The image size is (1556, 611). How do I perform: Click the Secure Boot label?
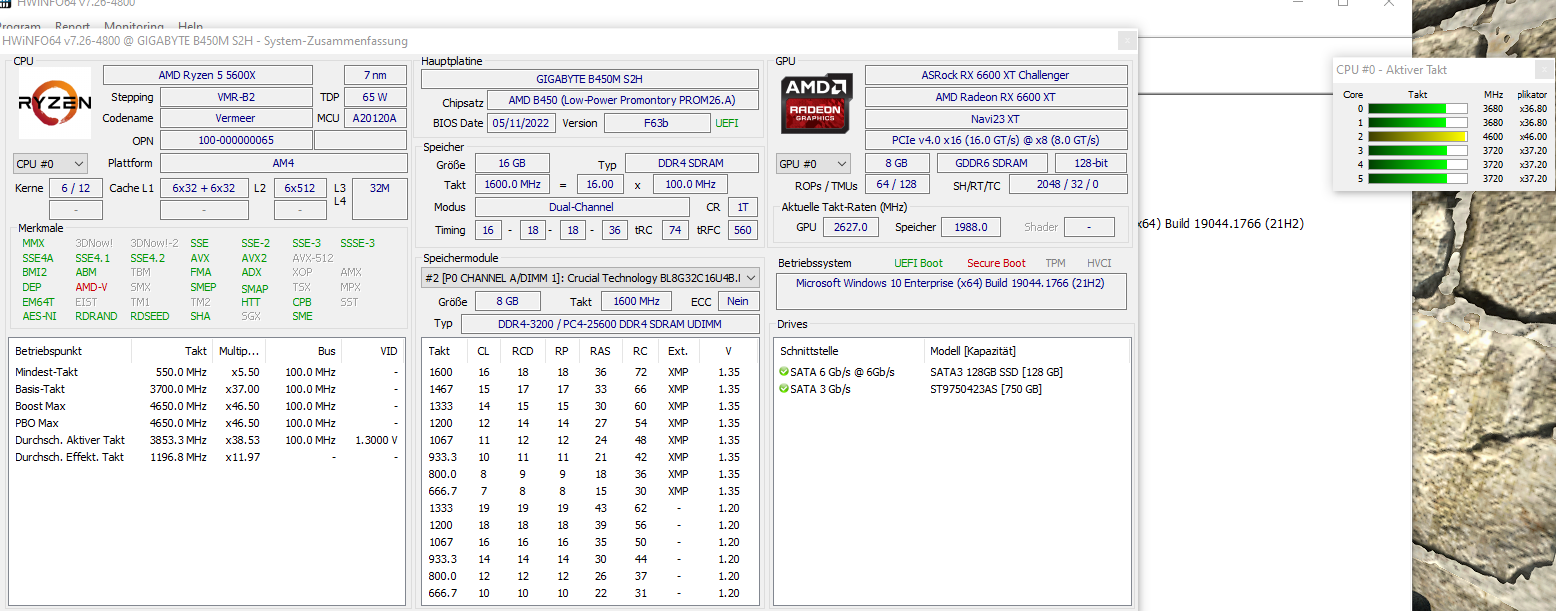click(996, 263)
